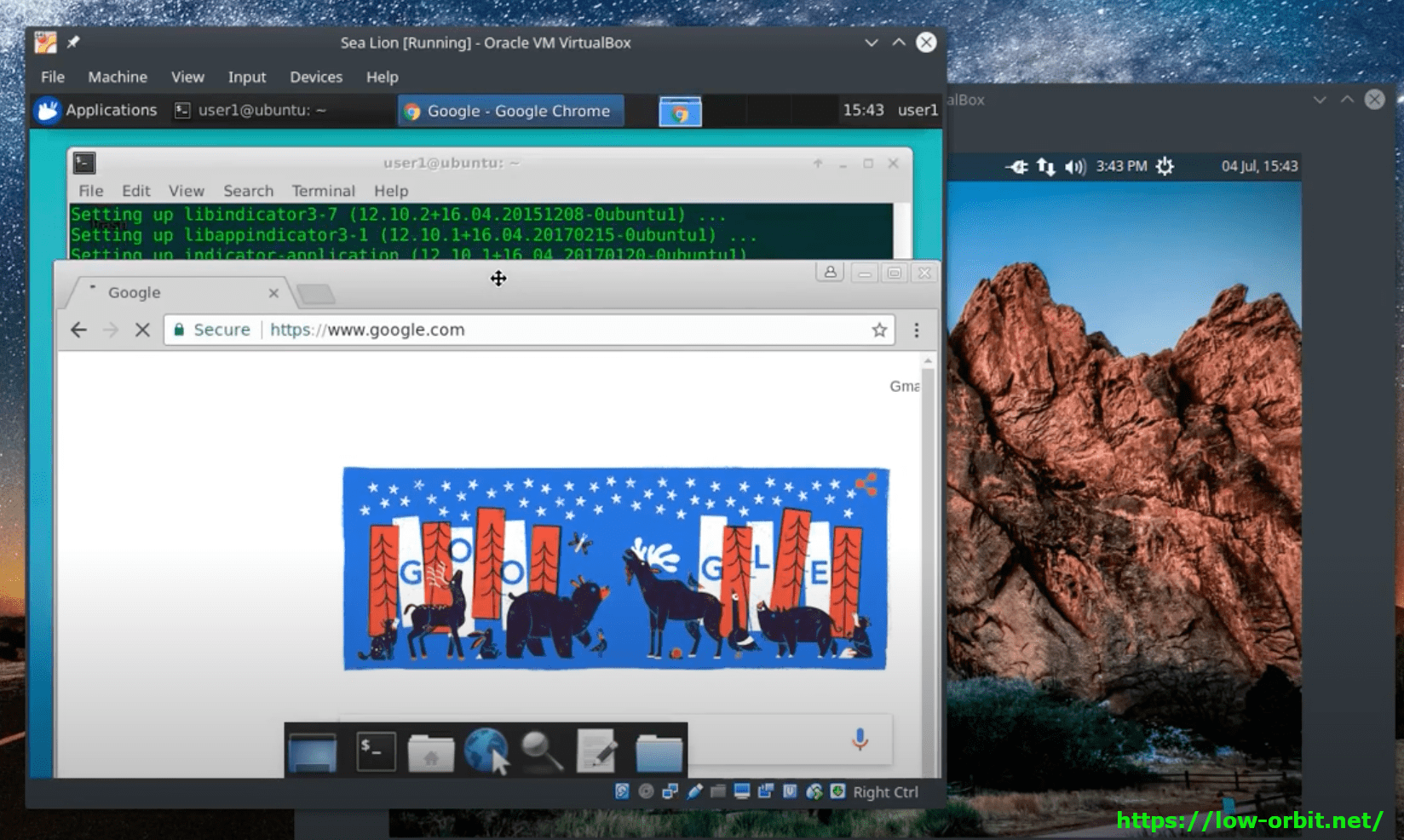1404x840 pixels.
Task: Click the USB devices icon in VirtualBox status bar
Action: [694, 791]
